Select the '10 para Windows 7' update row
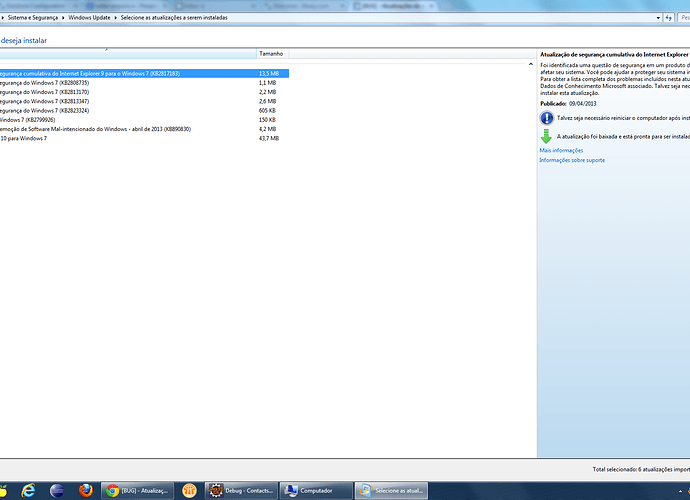 144,138
